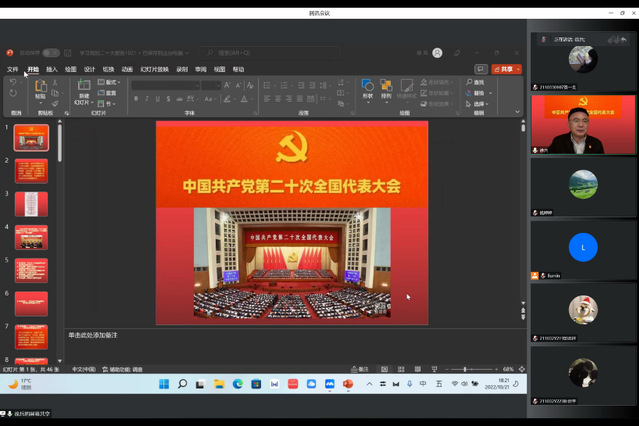Screen dimensions: 639x426
Task: Click the Save icon in title bar
Action: click(x=68, y=53)
